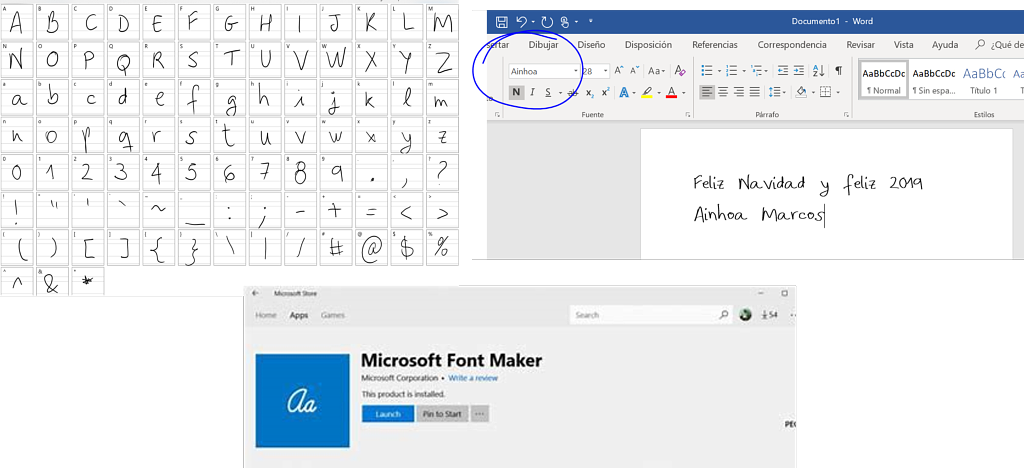Insert a numbered list
This screenshot has height=468, width=1024.
(x=731, y=70)
